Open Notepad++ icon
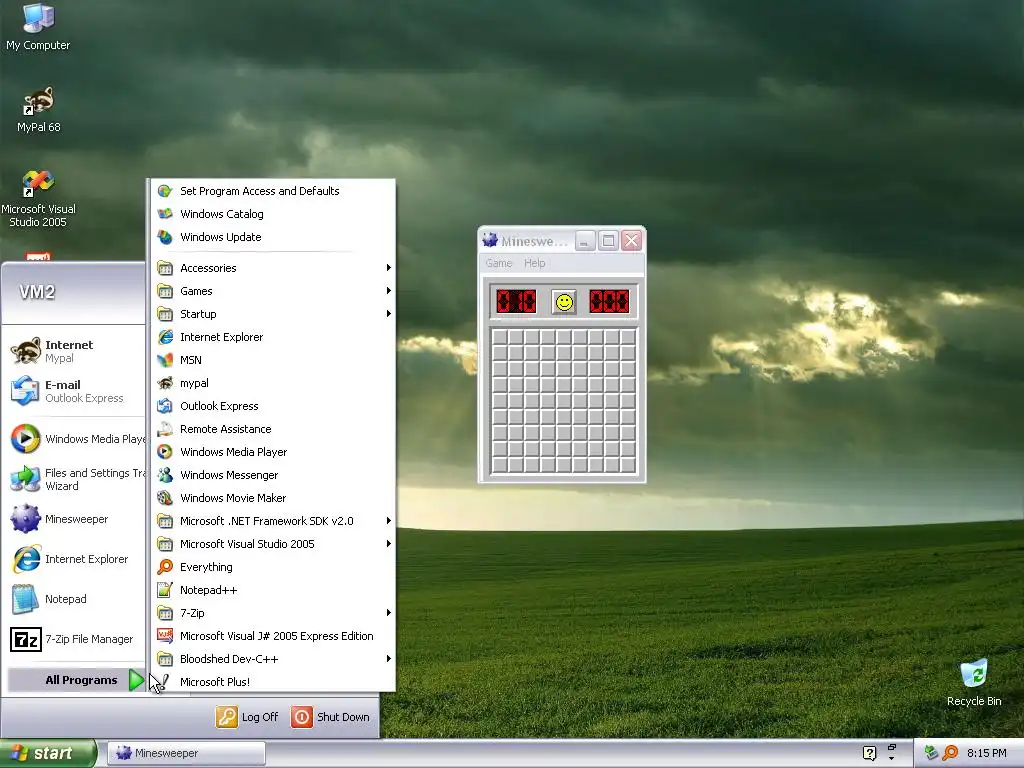The width and height of the screenshot is (1024, 768). [165, 590]
